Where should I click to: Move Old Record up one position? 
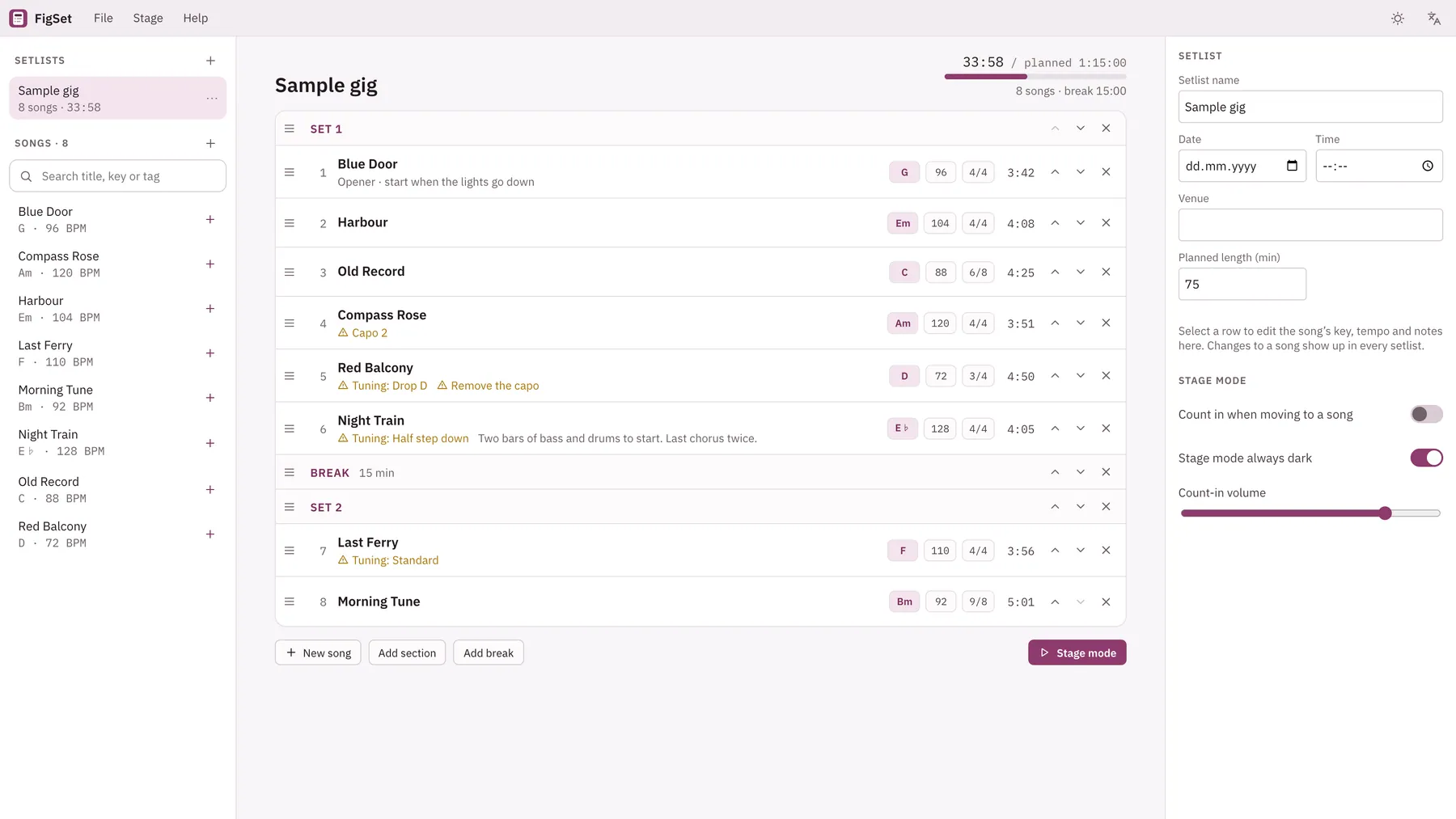coord(1055,272)
